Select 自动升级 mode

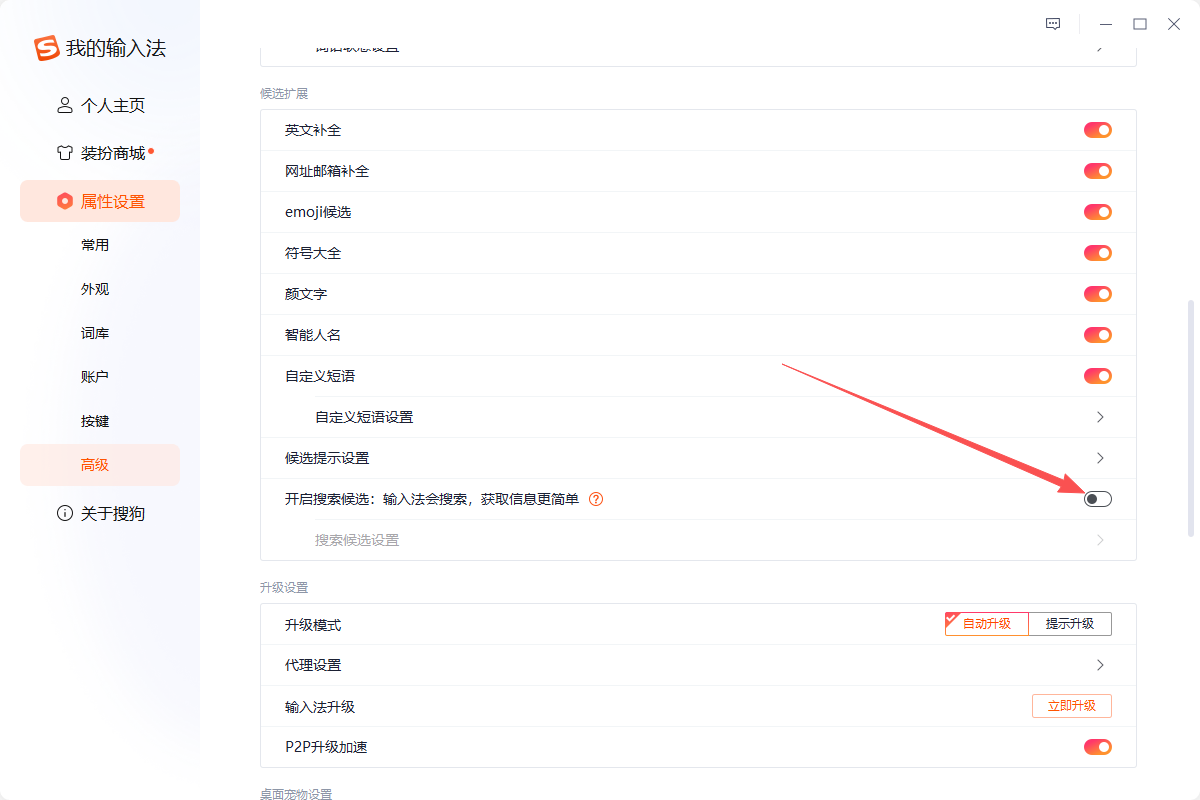(x=987, y=624)
